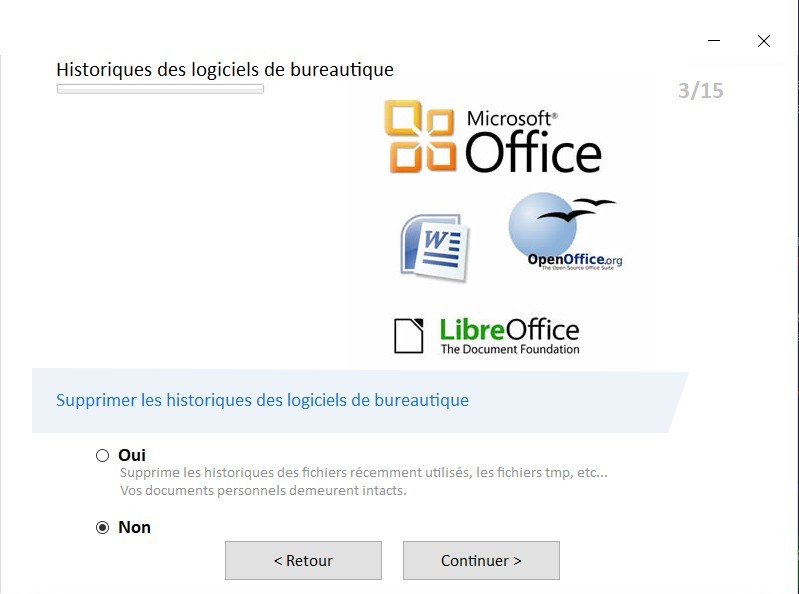799x594 pixels.
Task: Click the LibreOffice green text logo
Action: [x=510, y=330]
